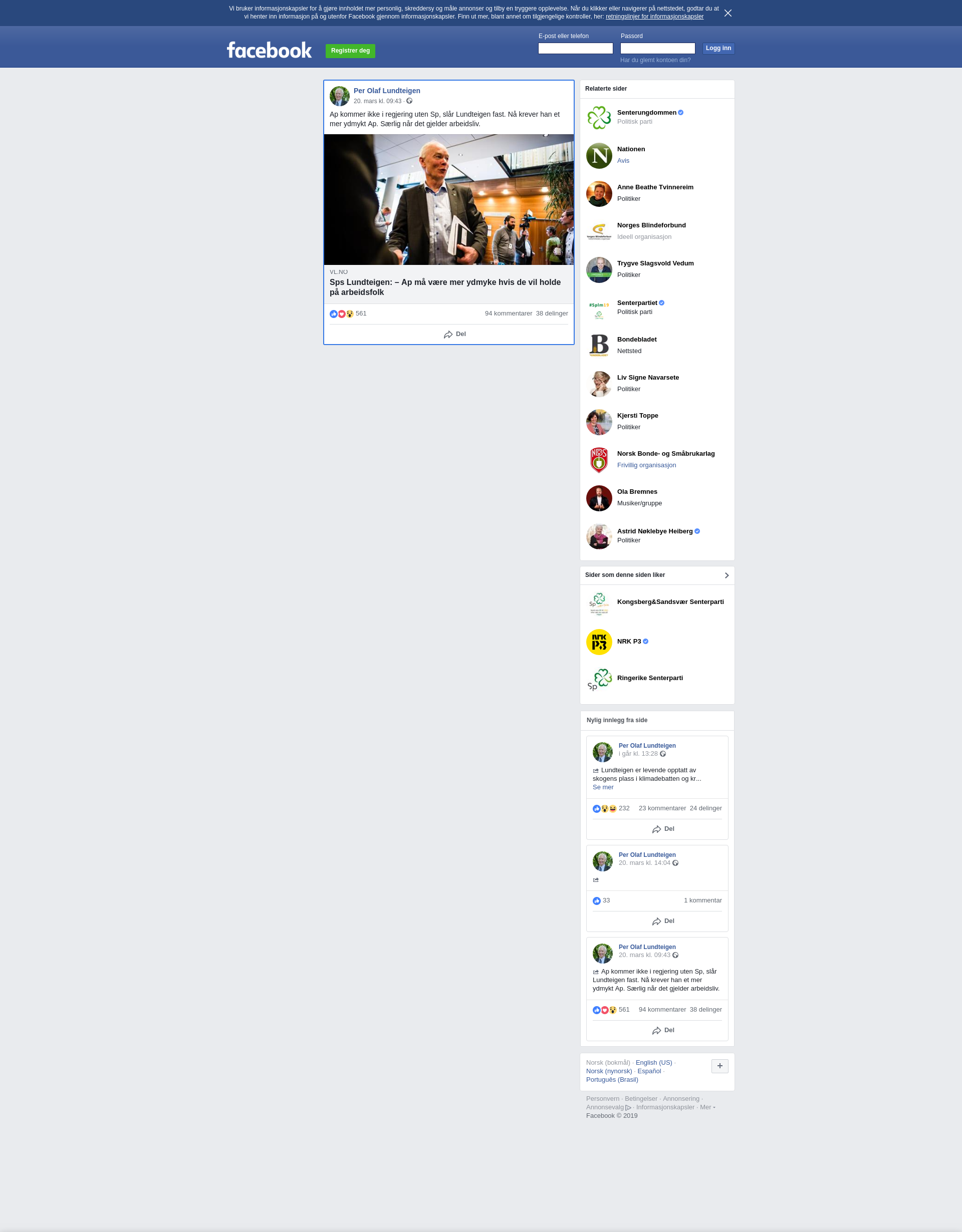Expand 'Sider som denne siden liker' with the chevron

(x=726, y=575)
